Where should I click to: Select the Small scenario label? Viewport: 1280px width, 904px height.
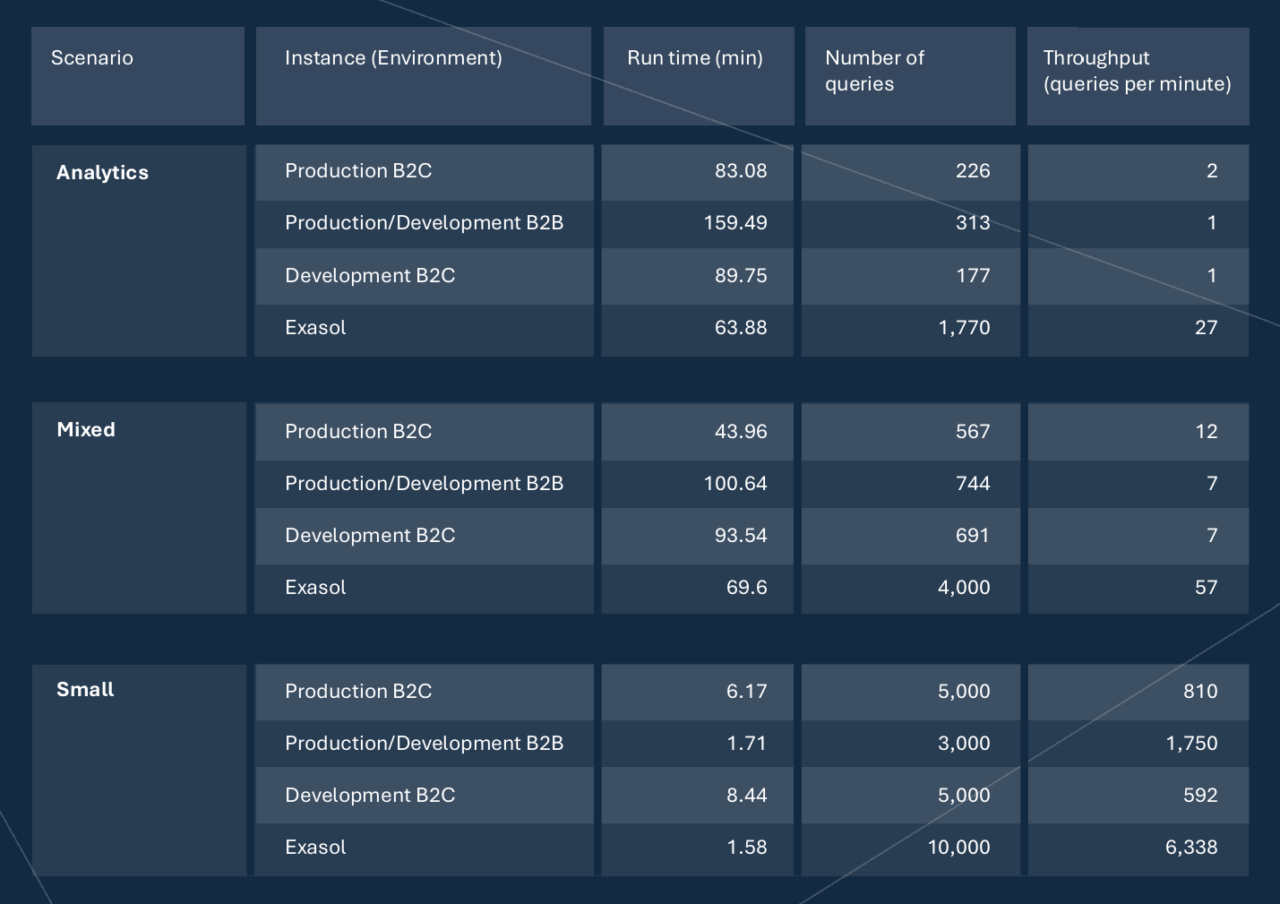point(85,689)
